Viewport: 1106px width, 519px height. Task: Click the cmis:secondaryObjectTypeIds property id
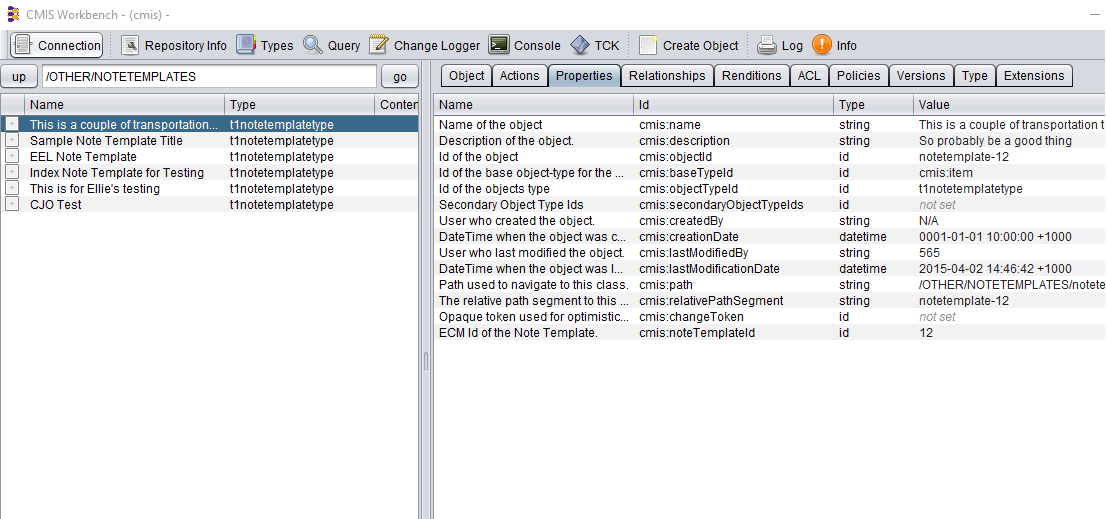tap(721, 204)
